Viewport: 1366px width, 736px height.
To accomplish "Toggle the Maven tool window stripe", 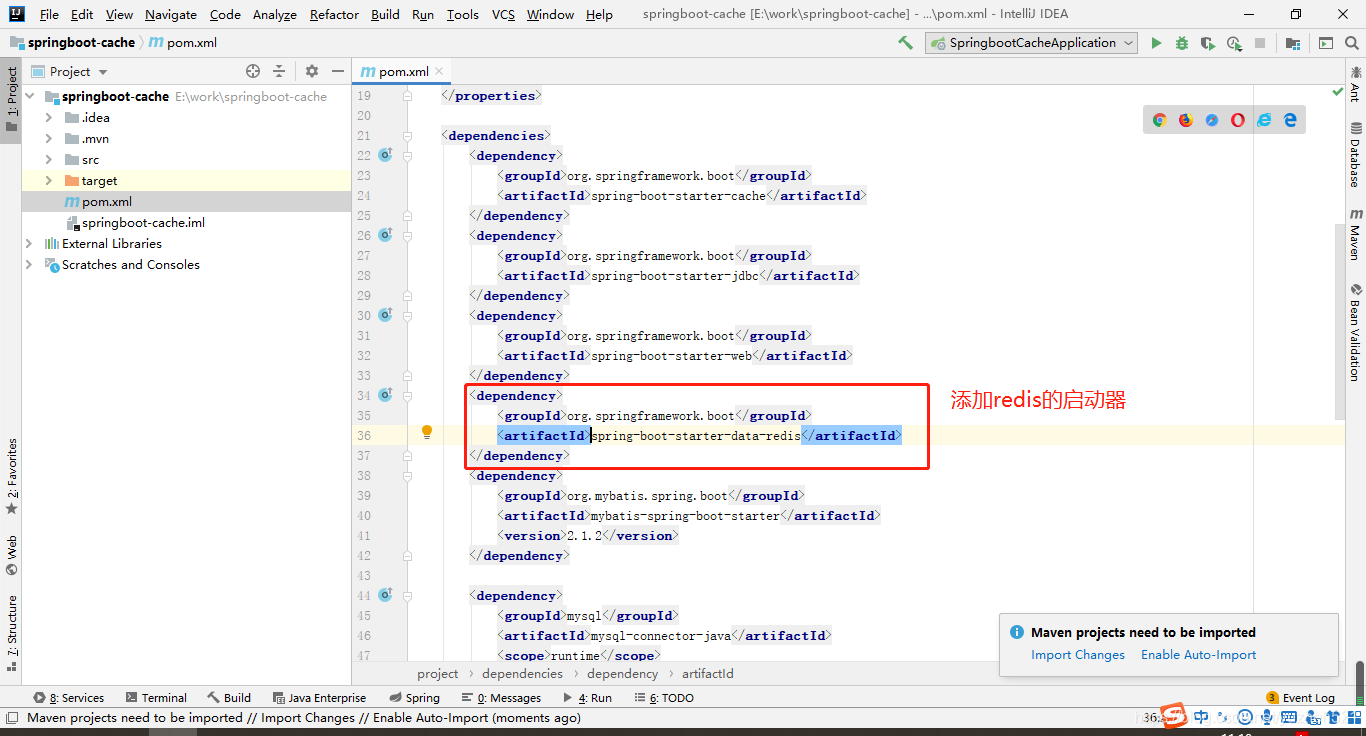I will click(1355, 235).
